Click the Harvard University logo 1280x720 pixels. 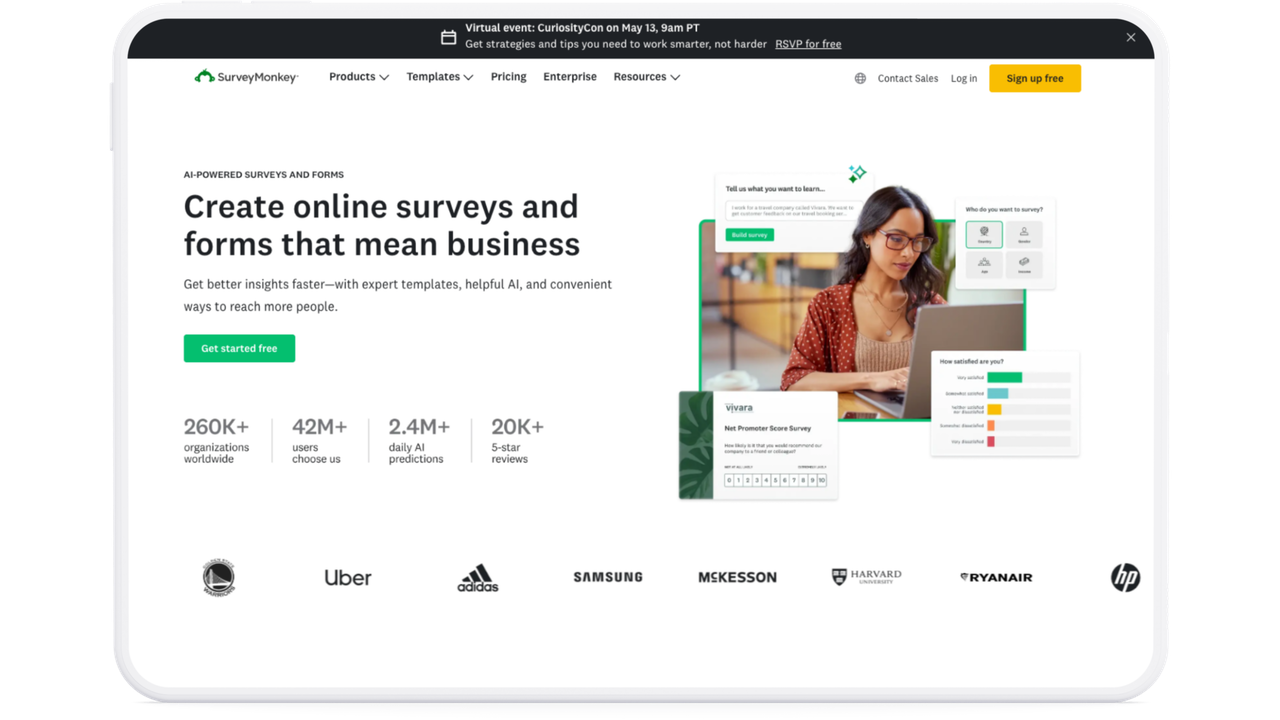pos(867,577)
